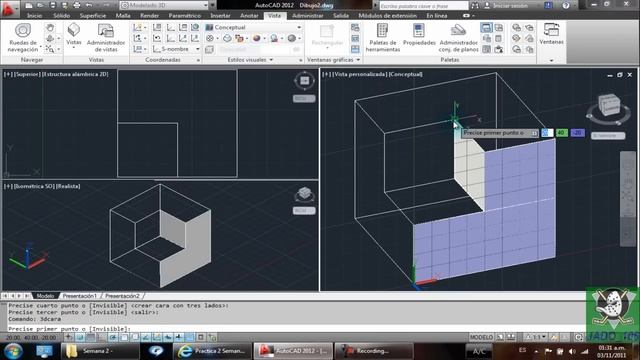This screenshot has width=640, height=360.
Task: Select the Orbit tool in Navegar panel
Action: click(x=50, y=38)
